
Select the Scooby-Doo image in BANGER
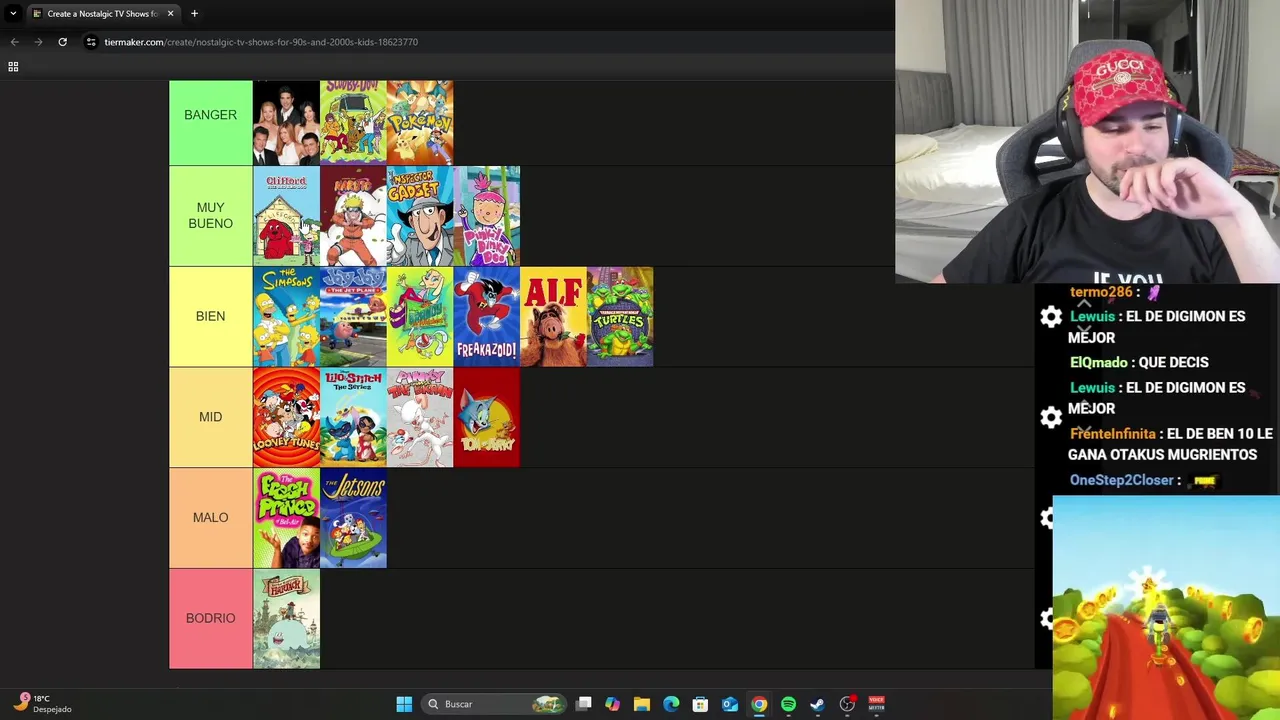click(x=353, y=122)
